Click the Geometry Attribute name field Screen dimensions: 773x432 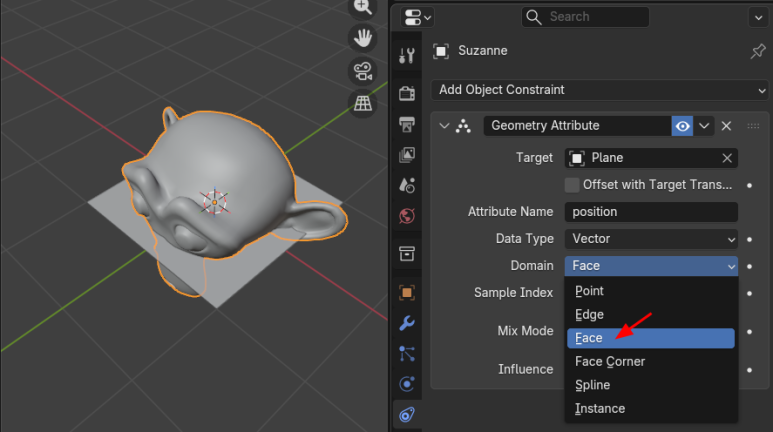(x=577, y=126)
